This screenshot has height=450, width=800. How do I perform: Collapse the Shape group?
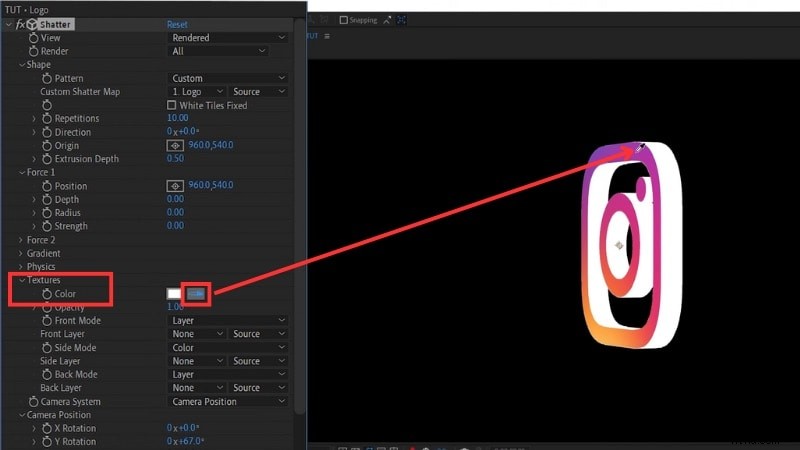tap(22, 65)
